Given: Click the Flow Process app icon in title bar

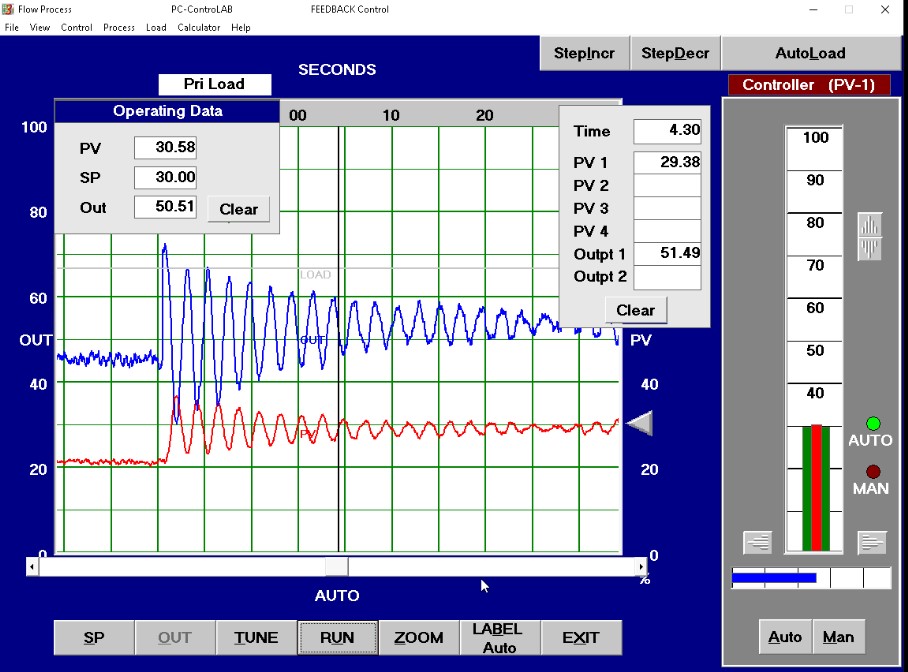Looking at the screenshot, I should point(9,9).
